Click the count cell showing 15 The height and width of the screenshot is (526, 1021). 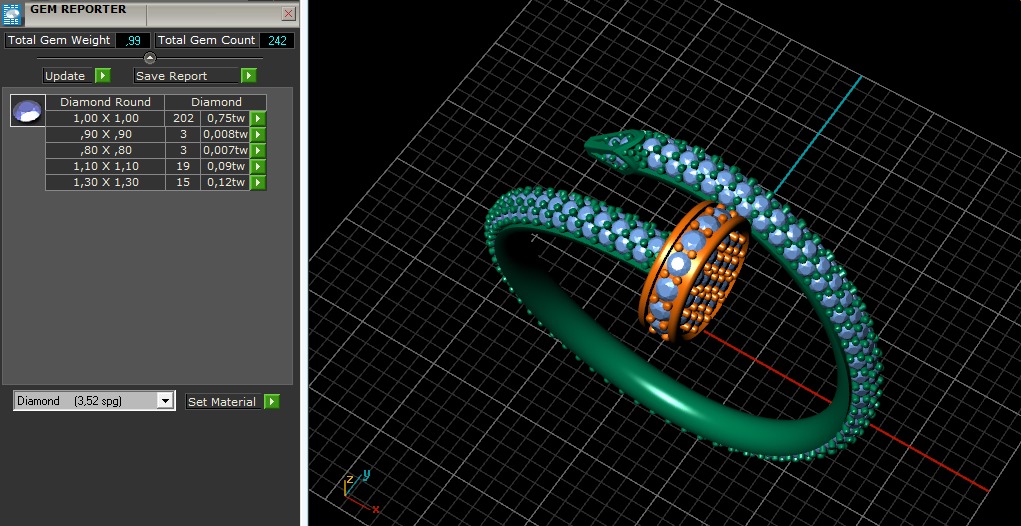[x=183, y=182]
